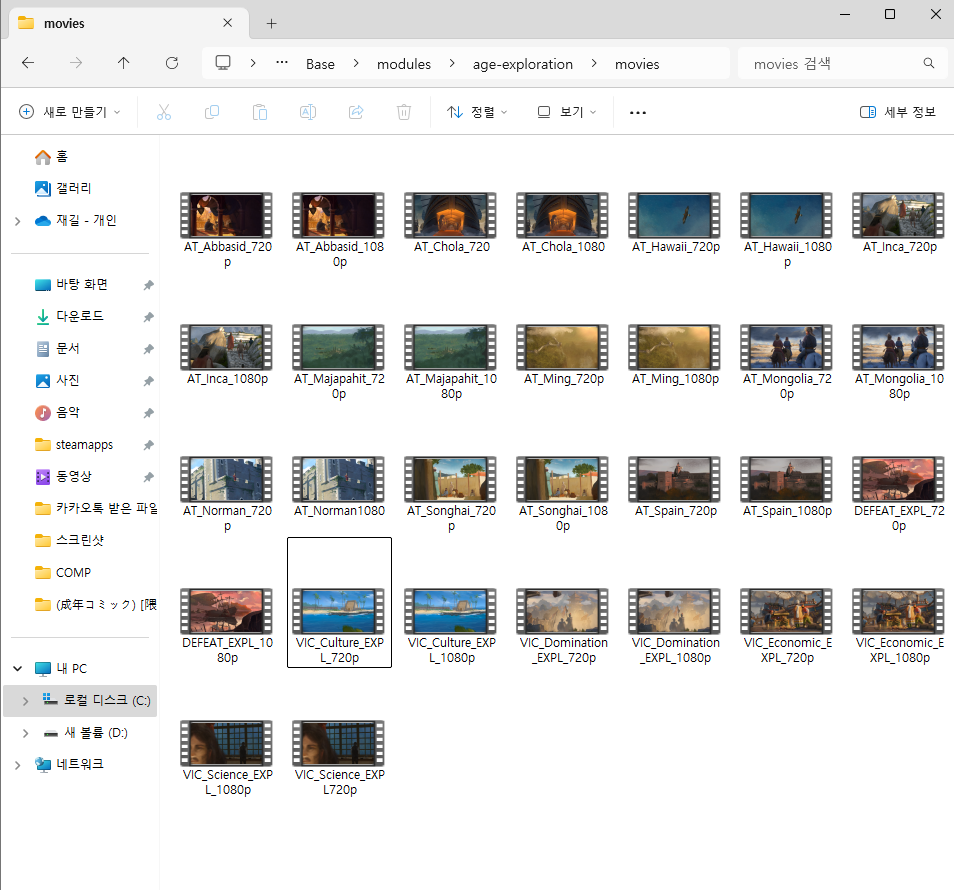Screen dimensions: 954x890
Task: Click the Share icon in toolbar
Action: pos(356,112)
